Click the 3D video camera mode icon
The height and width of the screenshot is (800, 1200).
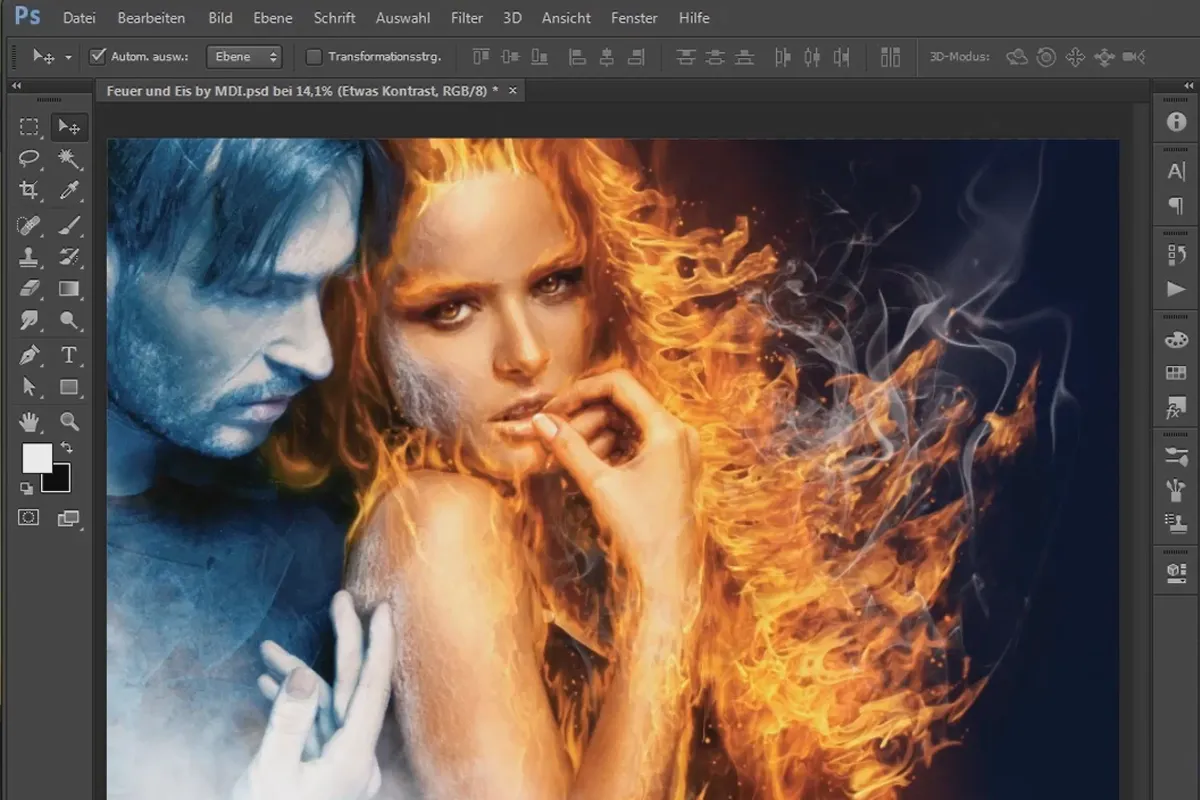point(1134,57)
